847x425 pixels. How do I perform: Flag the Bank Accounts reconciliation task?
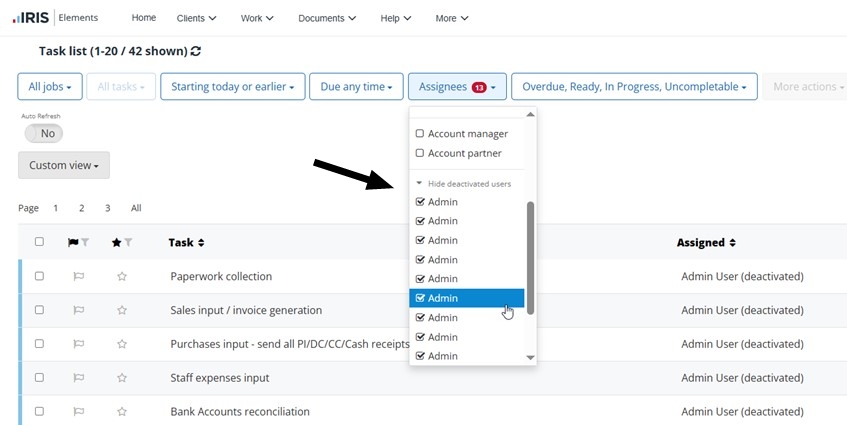pyautogui.click(x=78, y=412)
